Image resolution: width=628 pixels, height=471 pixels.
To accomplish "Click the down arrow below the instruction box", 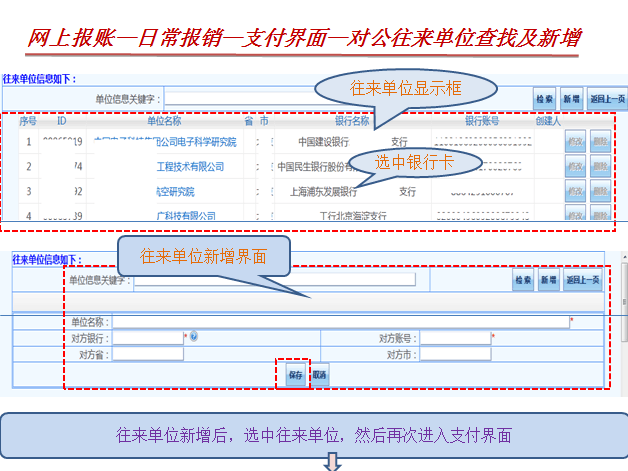I will [333, 462].
